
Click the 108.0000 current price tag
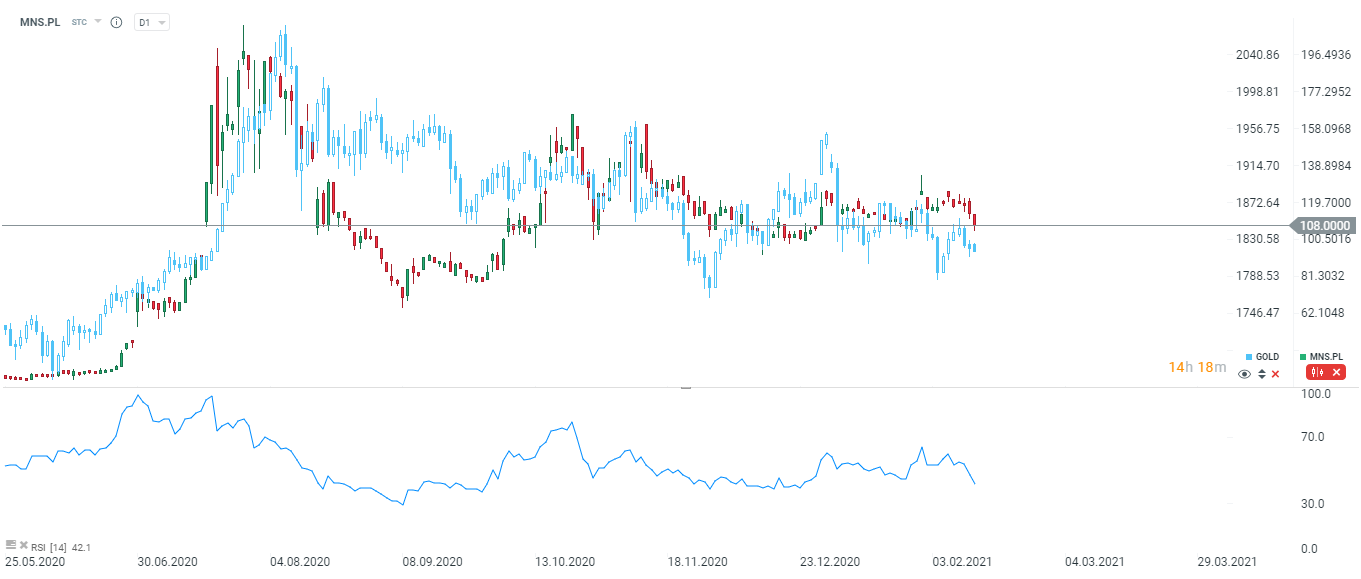(1324, 226)
